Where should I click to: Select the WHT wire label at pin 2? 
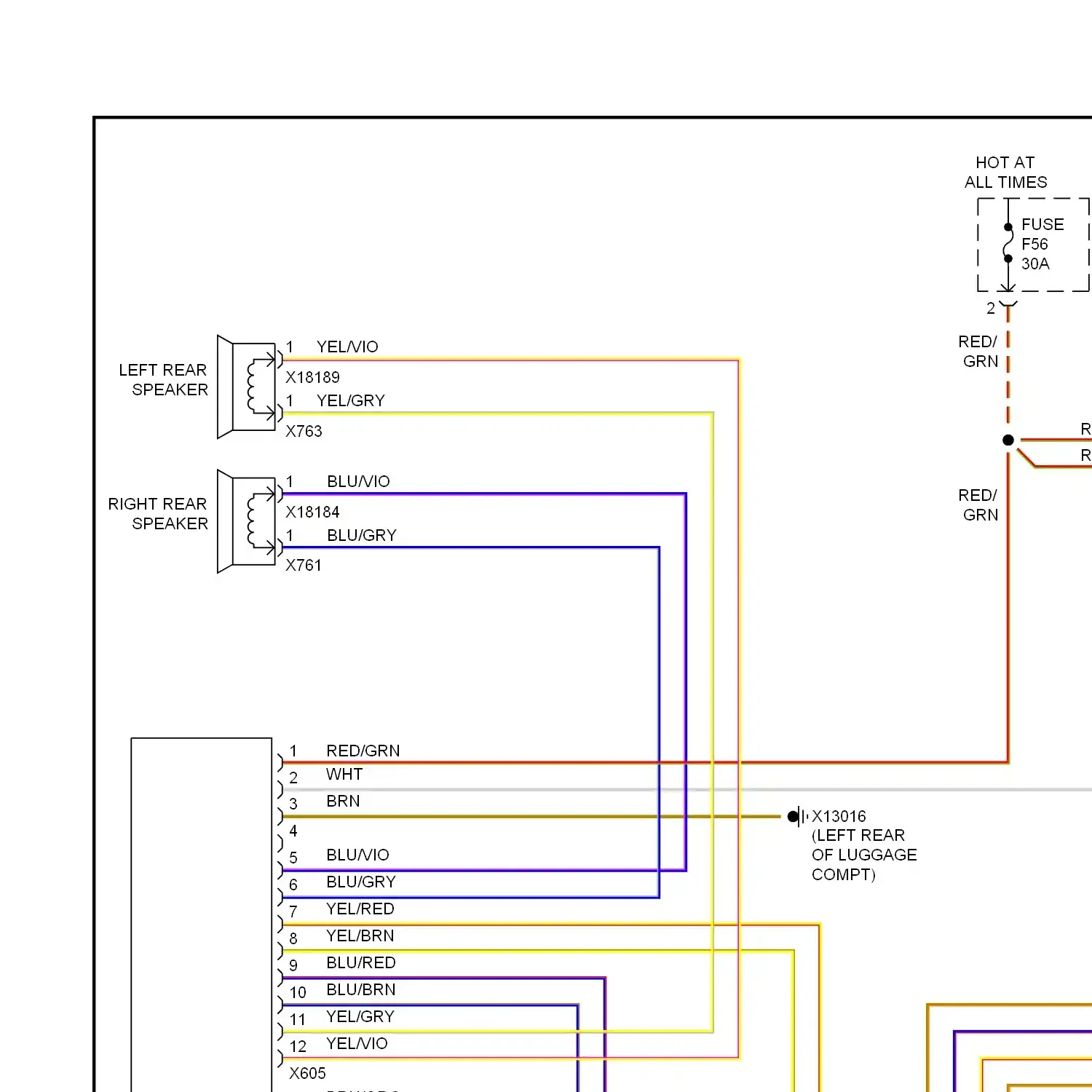pyautogui.click(x=344, y=774)
